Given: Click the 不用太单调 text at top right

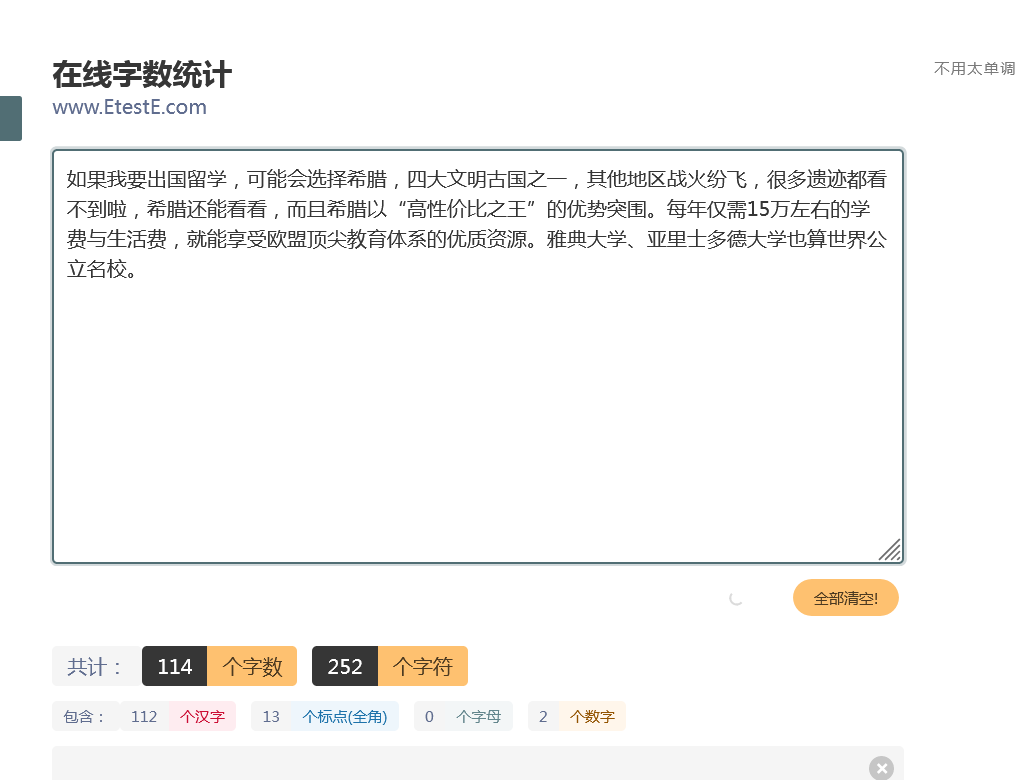Looking at the screenshot, I should pos(974,68).
